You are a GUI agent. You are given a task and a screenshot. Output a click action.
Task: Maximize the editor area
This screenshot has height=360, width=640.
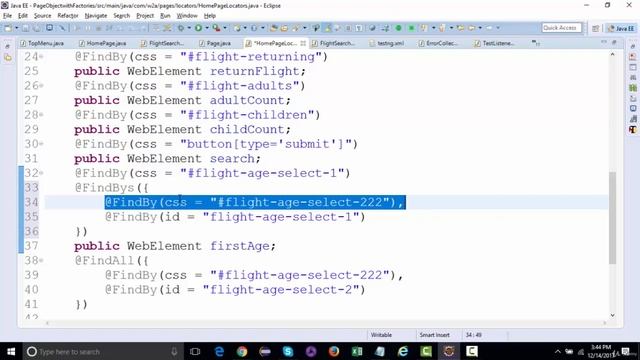tap(614, 42)
